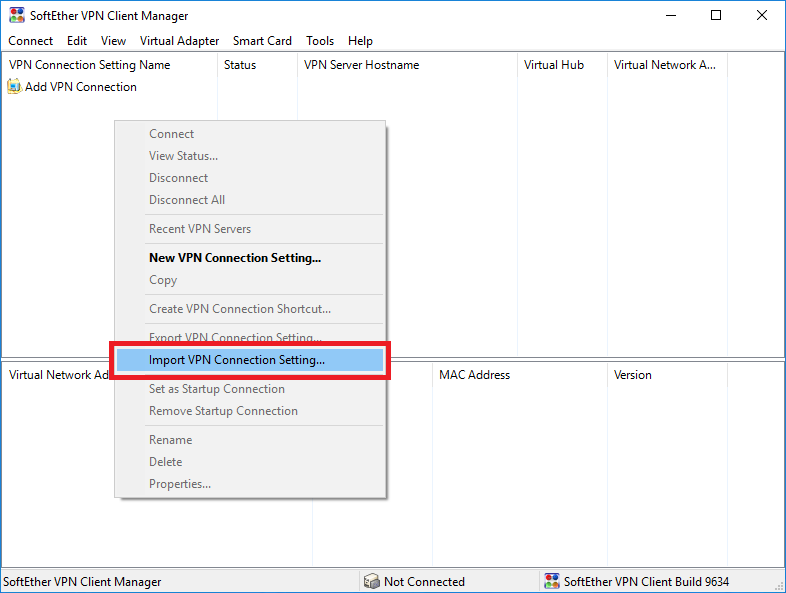Click the Not Connected status text
Screen dimensions: 786x593
425,582
